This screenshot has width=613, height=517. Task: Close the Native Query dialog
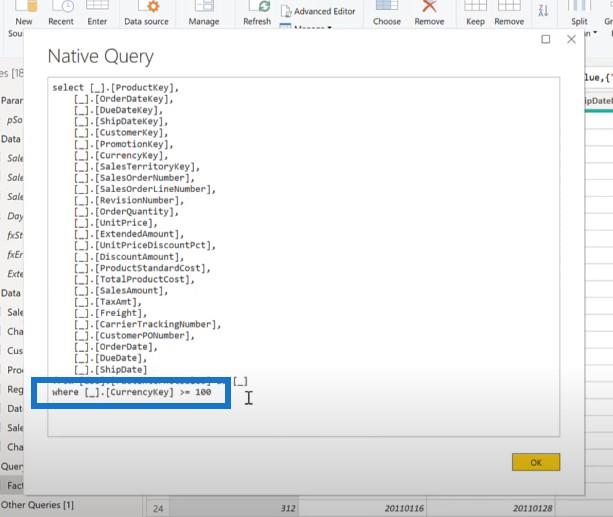571,39
